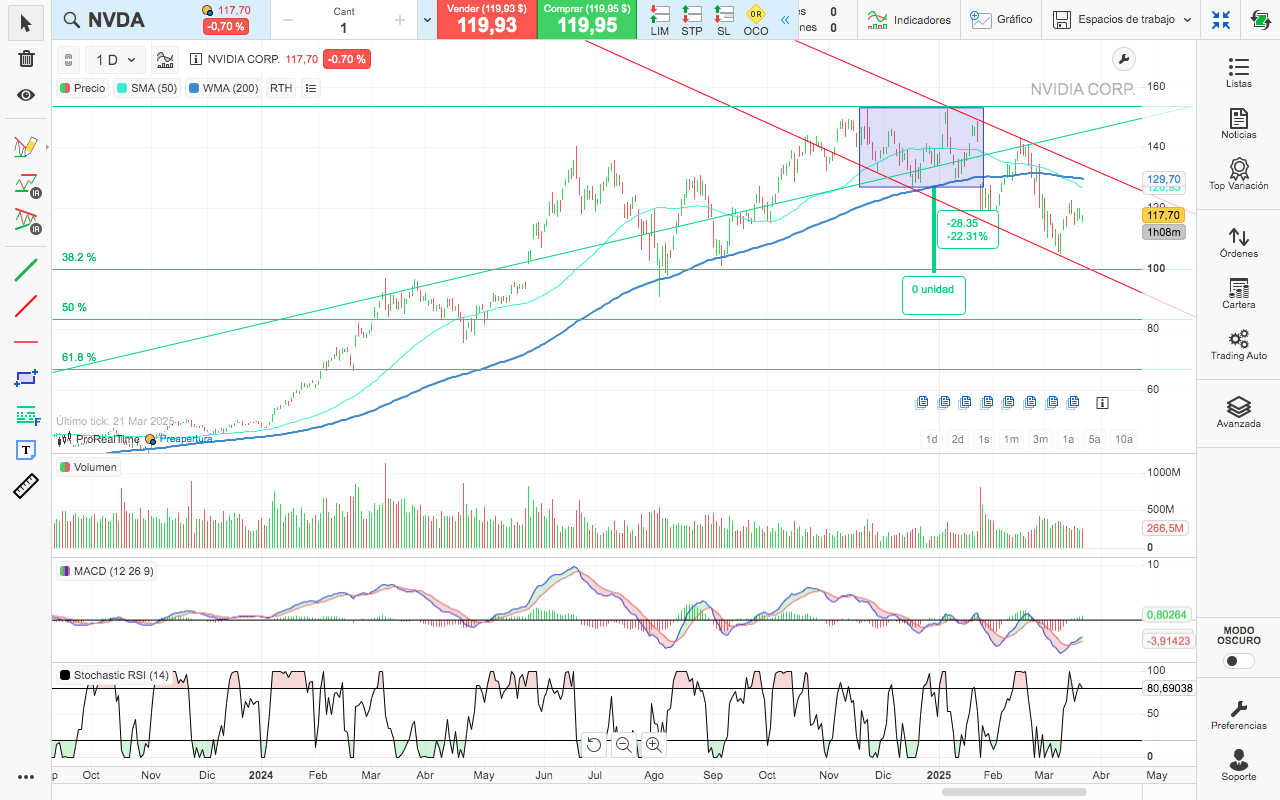This screenshot has width=1280, height=800.
Task: Open the SMA (50) indicator label
Action: click(x=146, y=88)
